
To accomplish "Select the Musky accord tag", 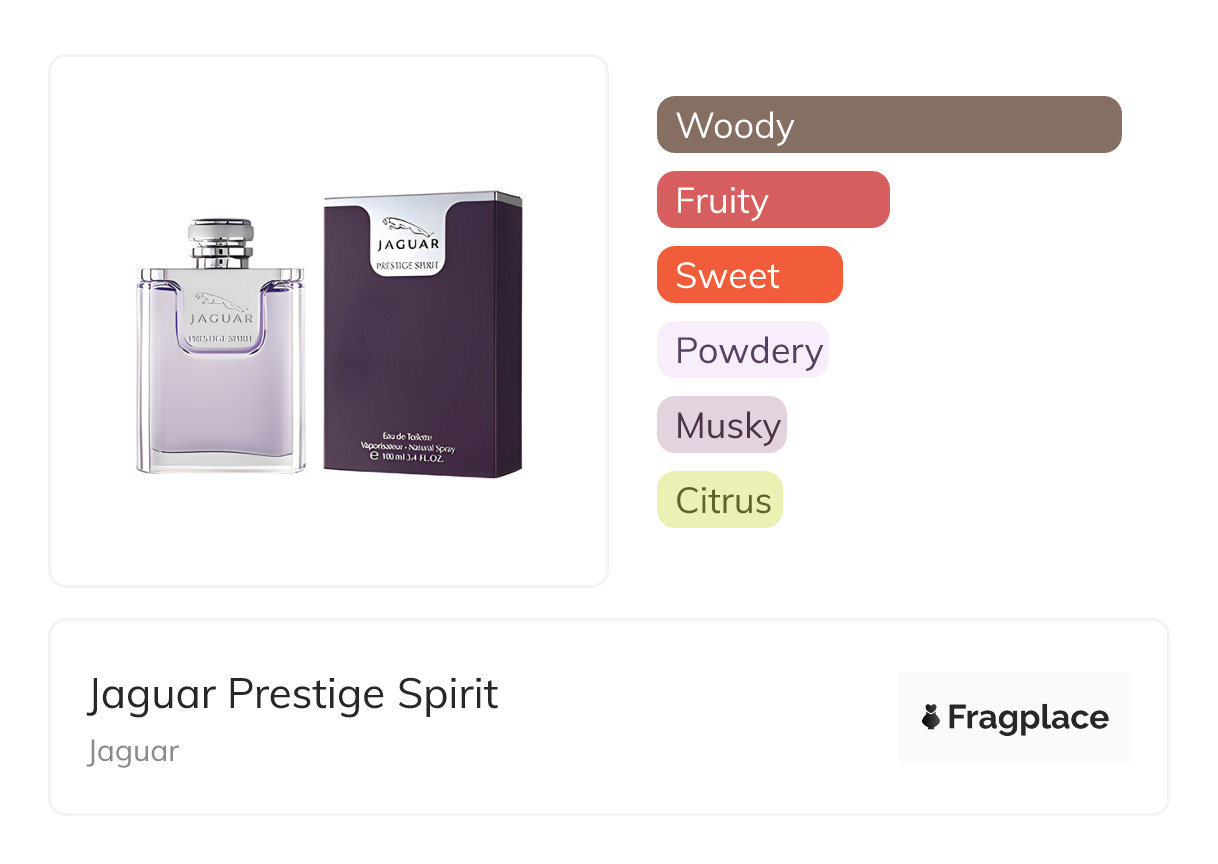I will (721, 425).
